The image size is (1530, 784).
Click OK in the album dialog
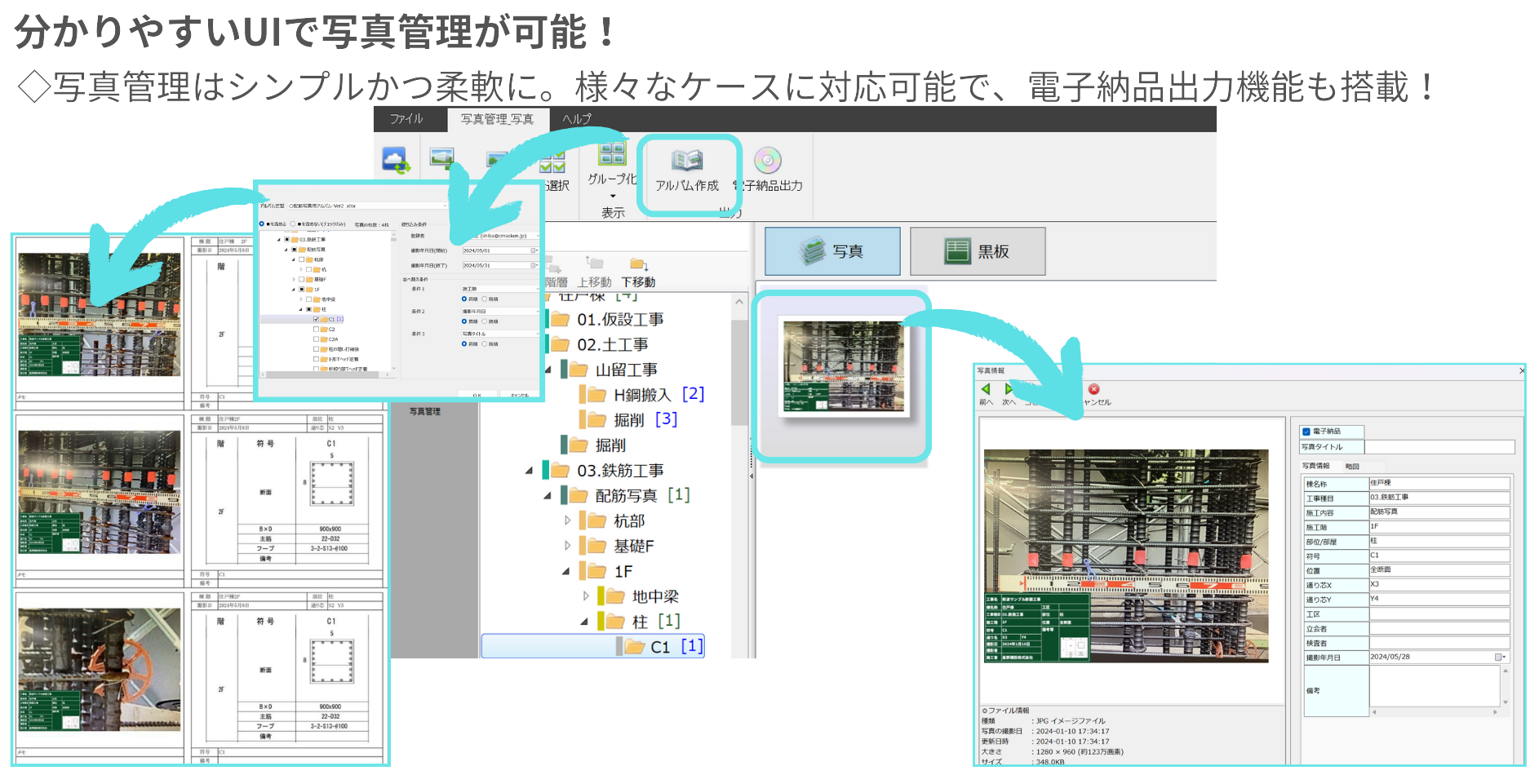[x=477, y=395]
